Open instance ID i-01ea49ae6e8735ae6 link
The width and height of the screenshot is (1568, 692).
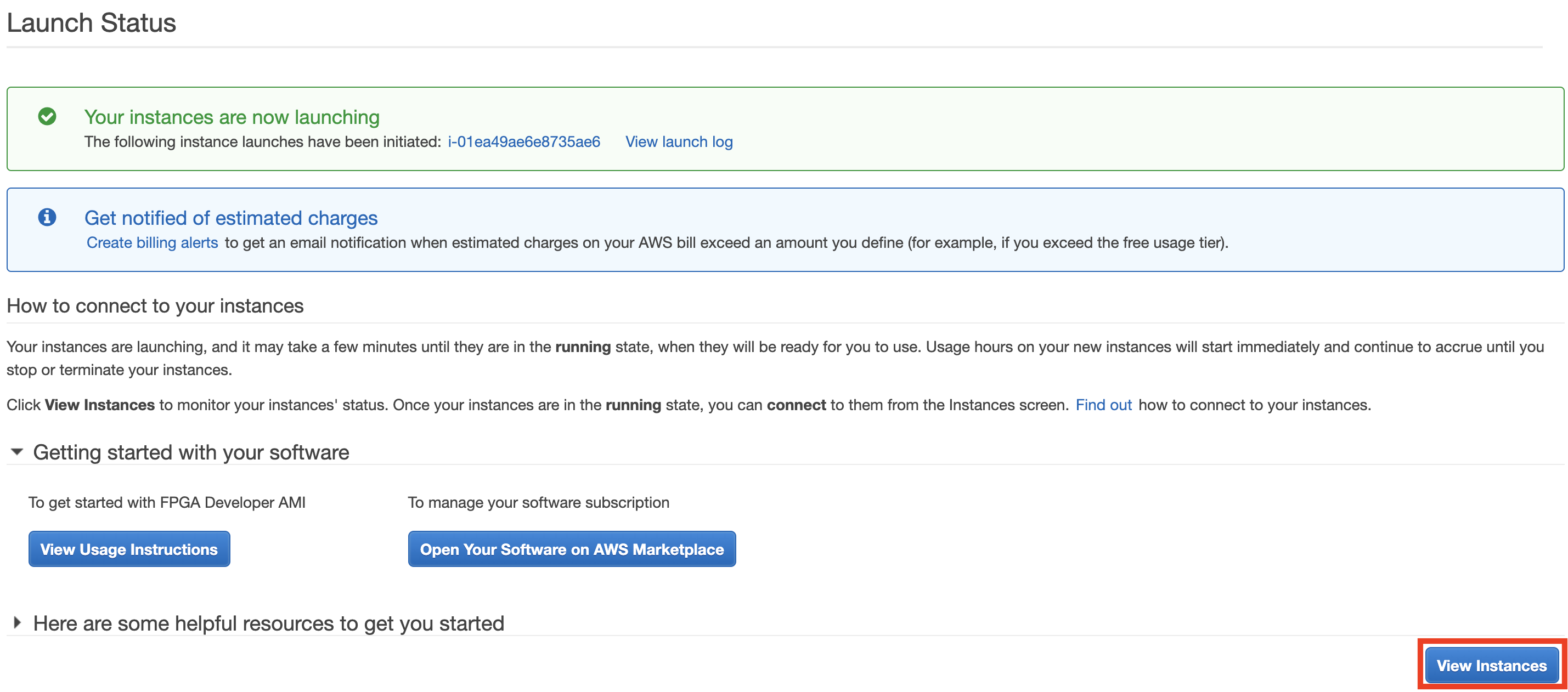tap(524, 142)
